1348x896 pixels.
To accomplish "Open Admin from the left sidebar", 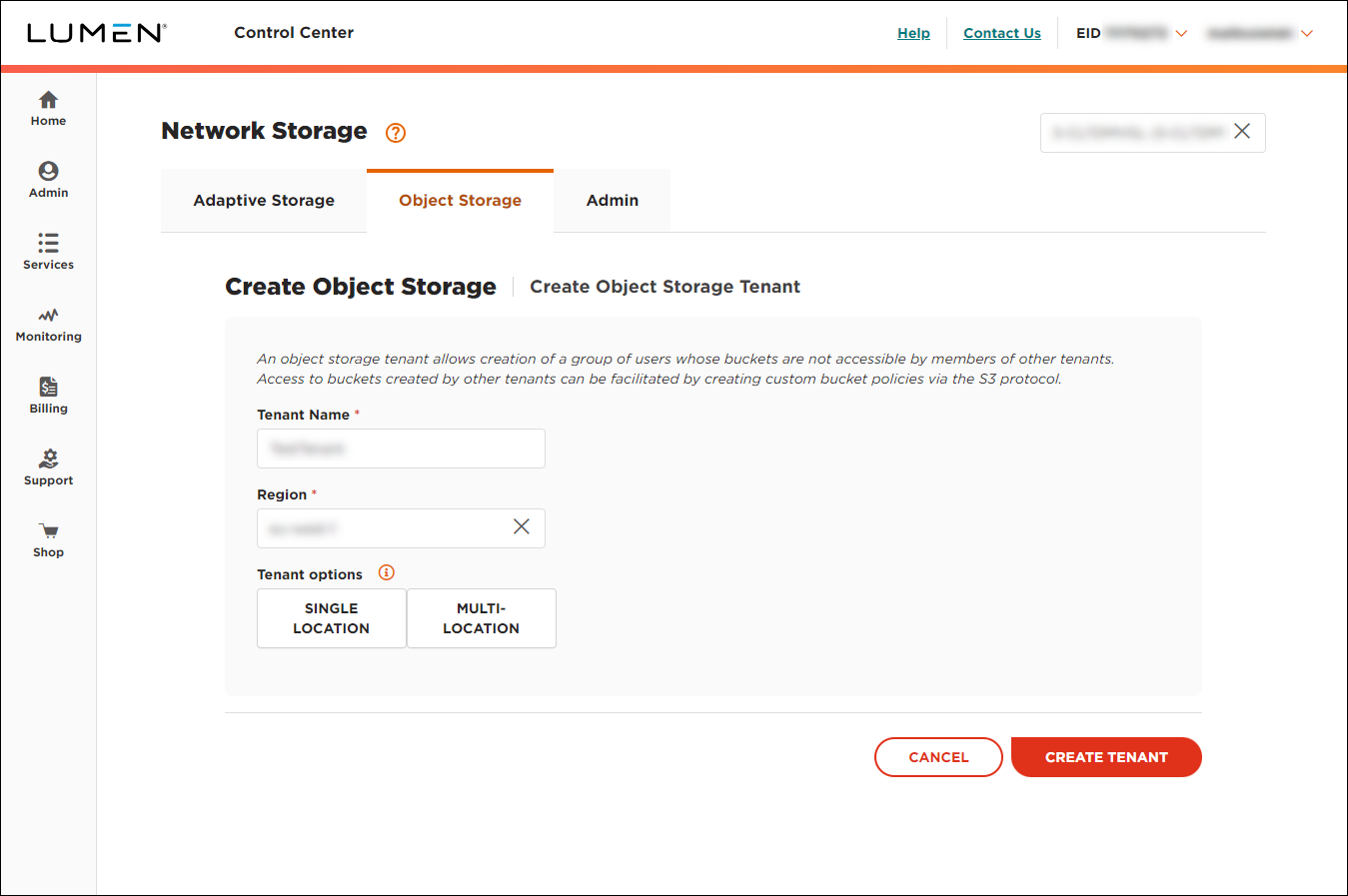I will point(48,180).
